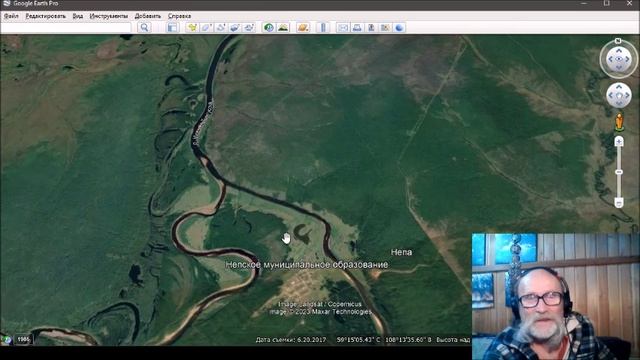Click the zoom slider handle

619,172
